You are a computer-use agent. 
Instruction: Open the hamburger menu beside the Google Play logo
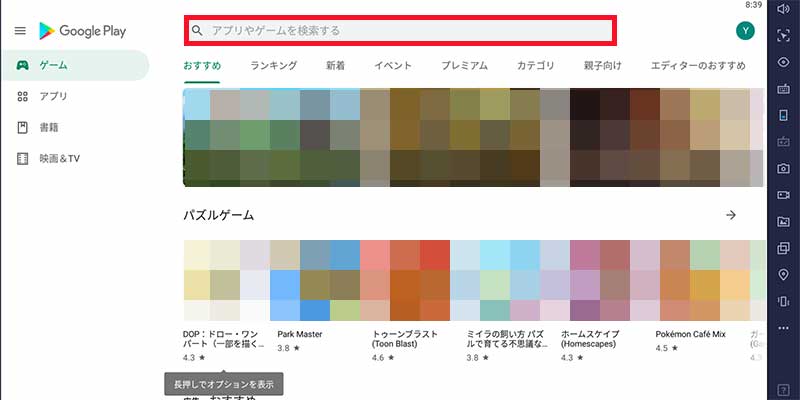(x=20, y=31)
